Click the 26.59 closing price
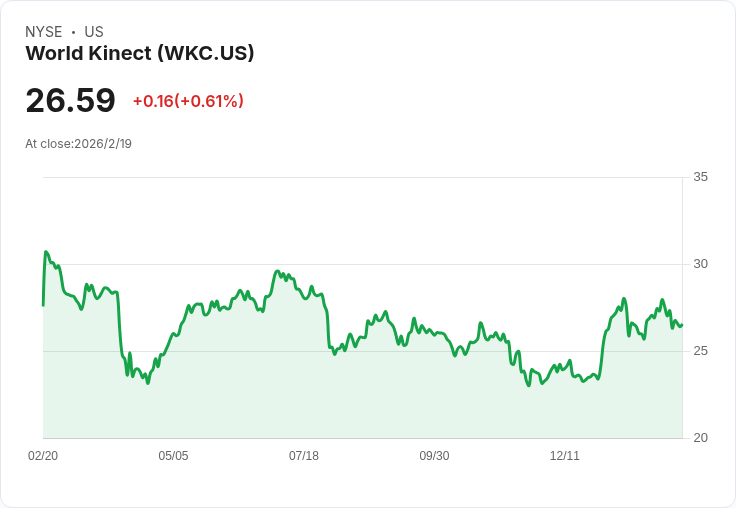This screenshot has width=736, height=508. 70,101
